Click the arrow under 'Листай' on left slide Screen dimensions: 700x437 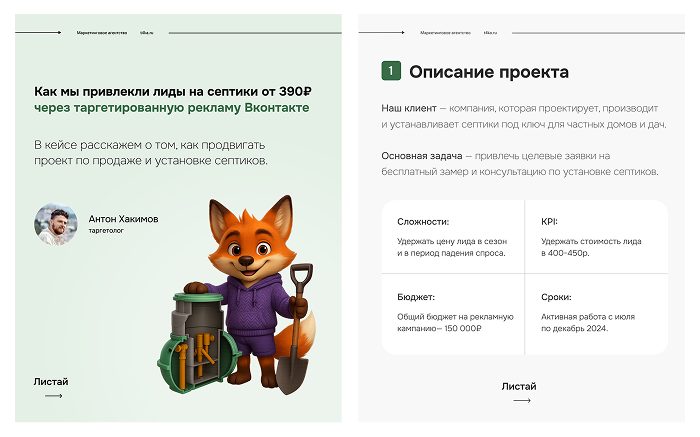pyautogui.click(x=53, y=396)
